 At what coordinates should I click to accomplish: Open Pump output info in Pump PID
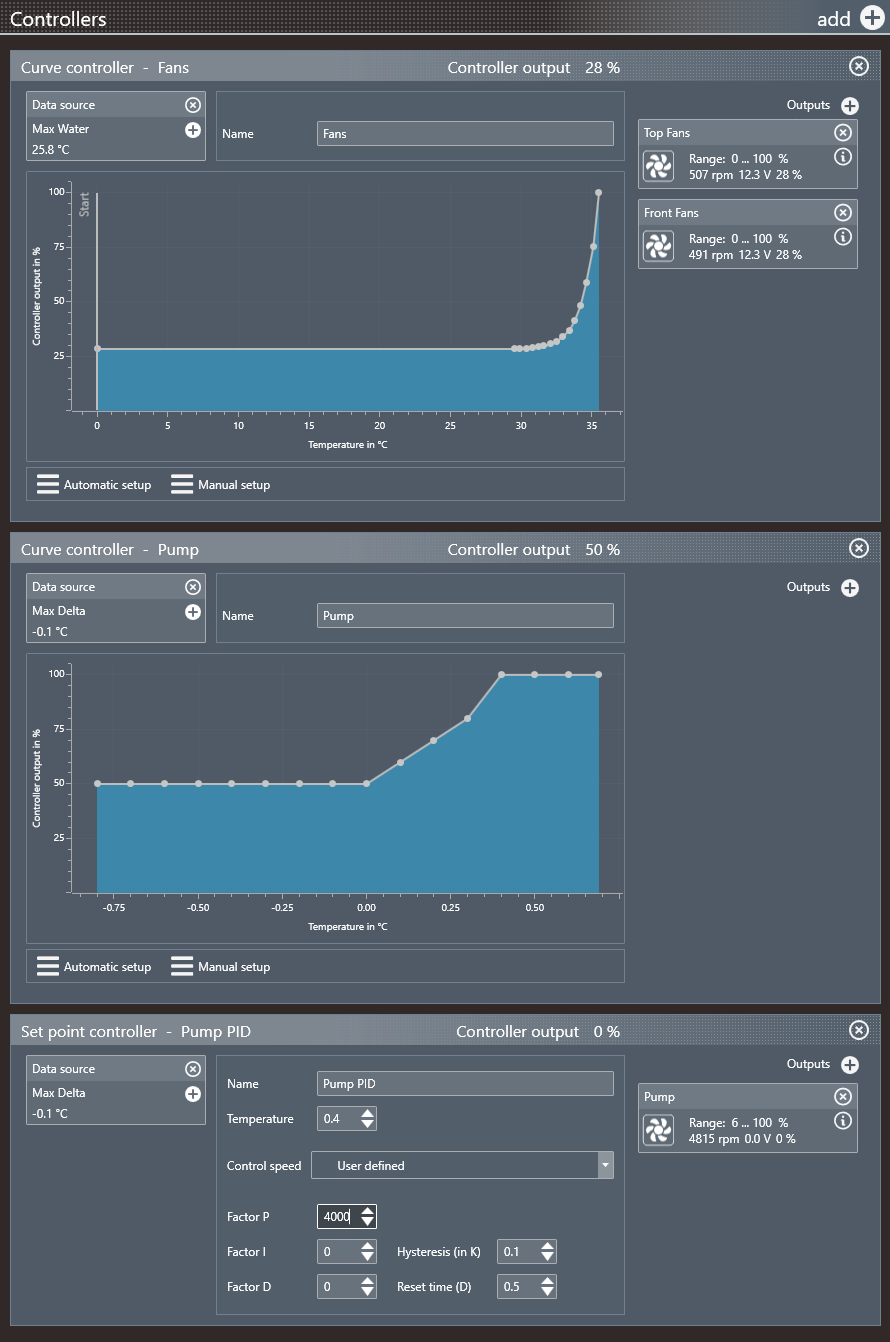[x=843, y=1121]
